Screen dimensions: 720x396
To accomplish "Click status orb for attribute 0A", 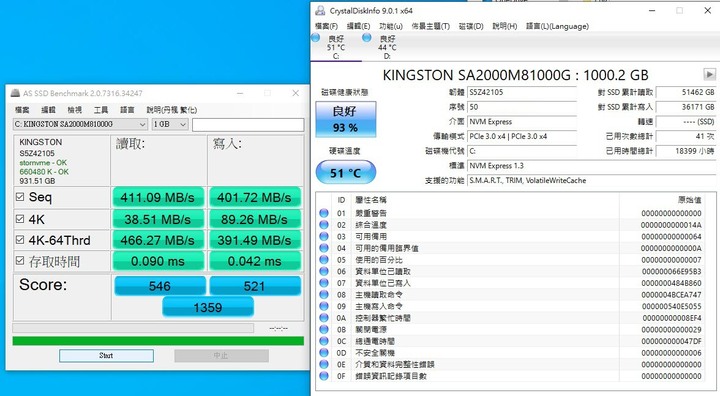I will (x=324, y=318).
